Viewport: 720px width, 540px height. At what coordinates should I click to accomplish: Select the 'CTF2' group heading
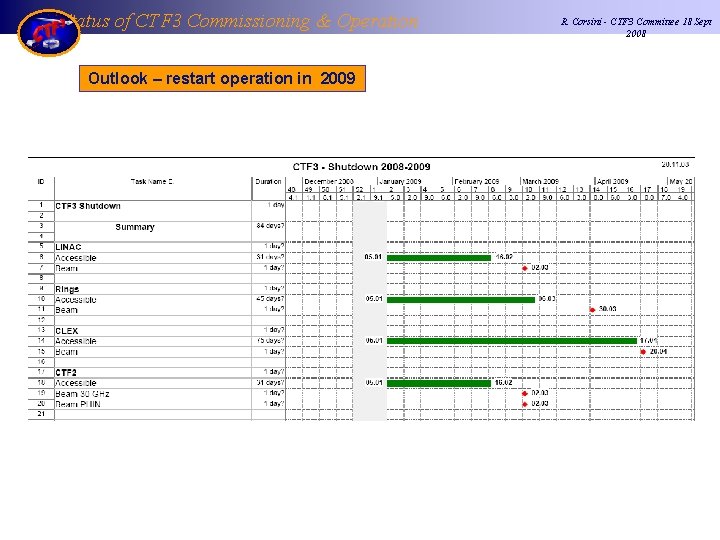pyautogui.click(x=66, y=372)
